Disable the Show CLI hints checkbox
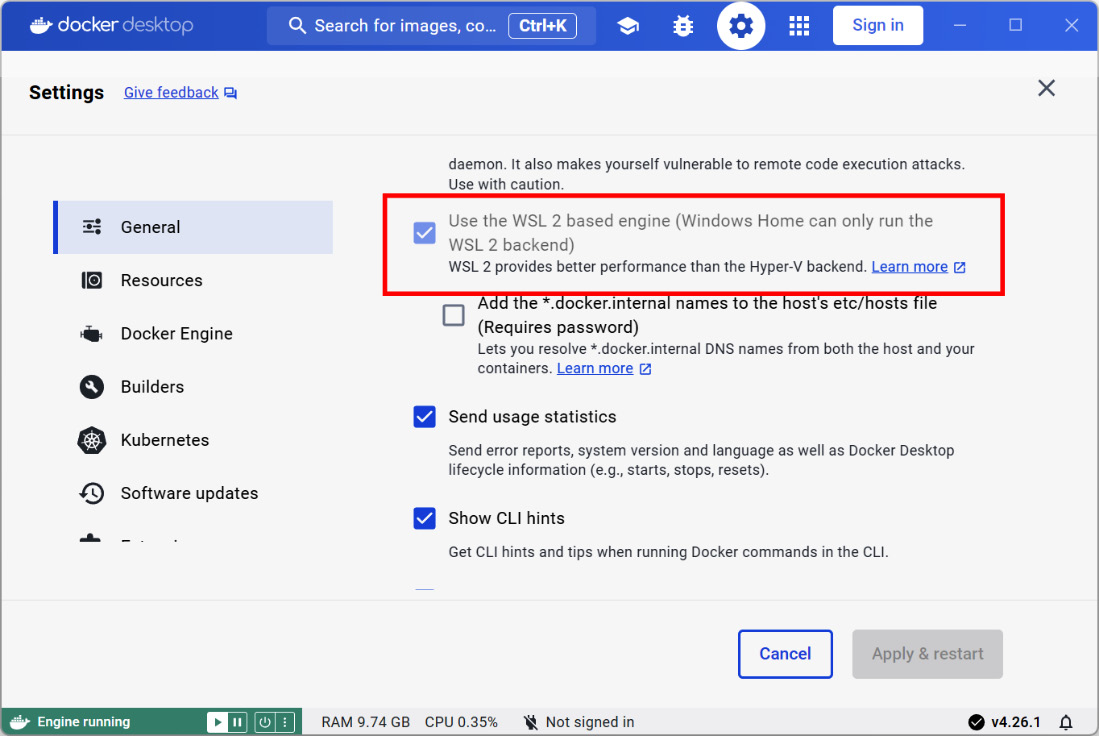Screen dimensions: 1099x736 (x=425, y=518)
